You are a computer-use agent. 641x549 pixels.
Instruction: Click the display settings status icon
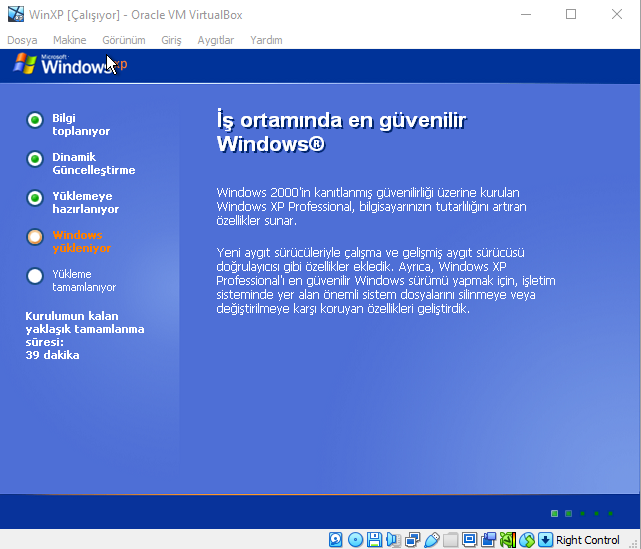click(x=469, y=540)
